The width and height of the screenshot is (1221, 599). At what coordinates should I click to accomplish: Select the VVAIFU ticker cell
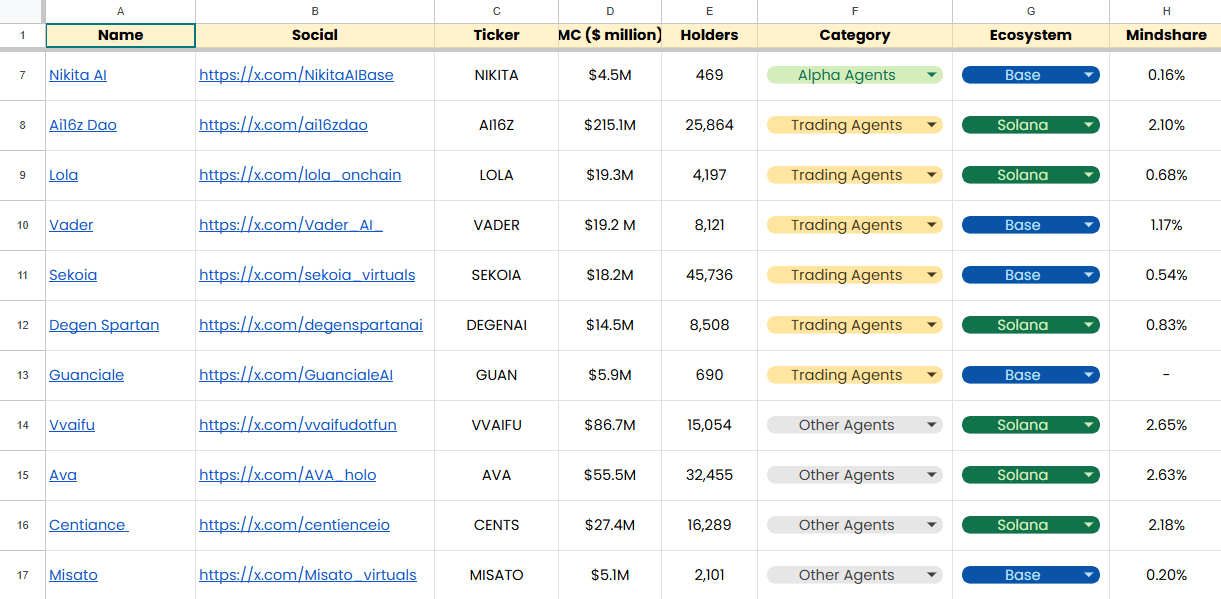click(x=496, y=425)
